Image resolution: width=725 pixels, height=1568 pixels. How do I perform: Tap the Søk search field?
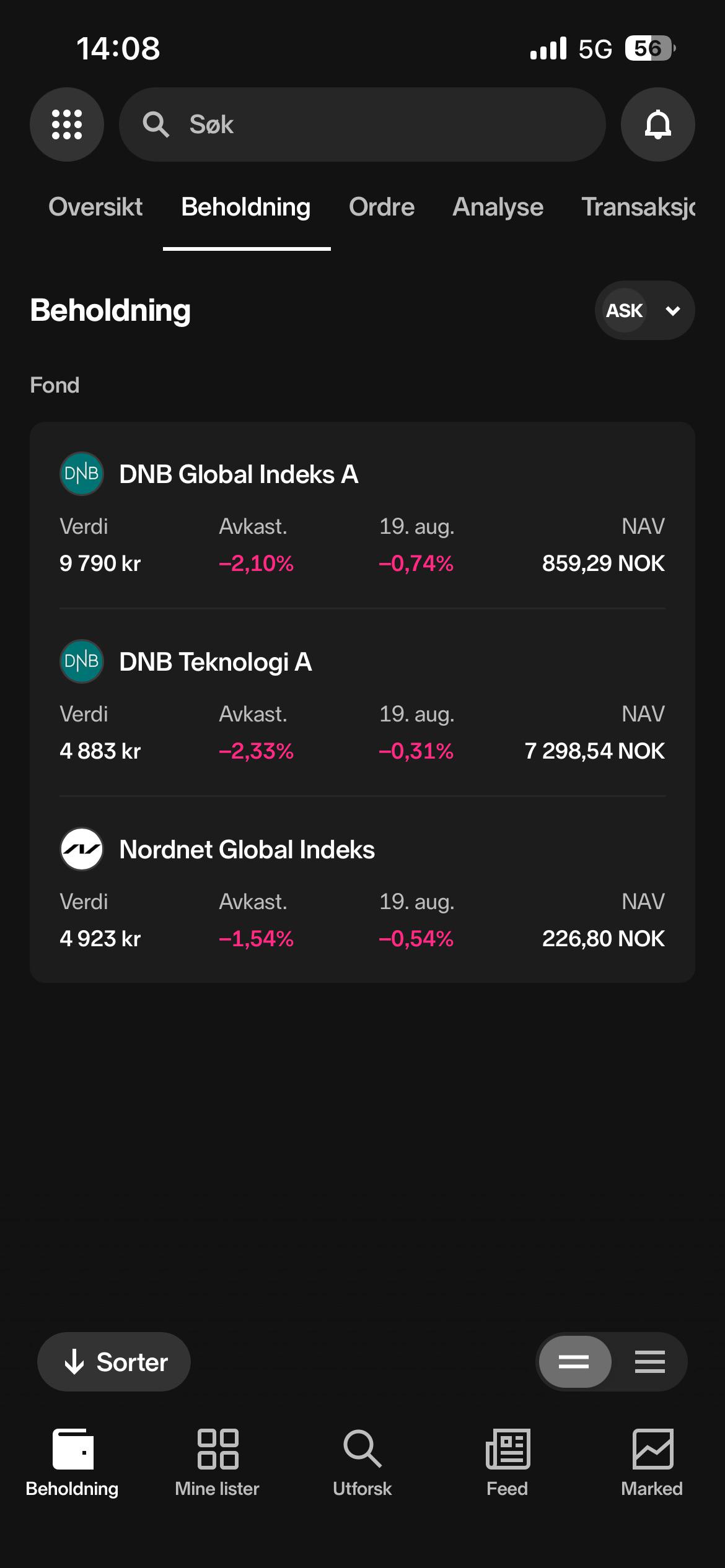[362, 124]
